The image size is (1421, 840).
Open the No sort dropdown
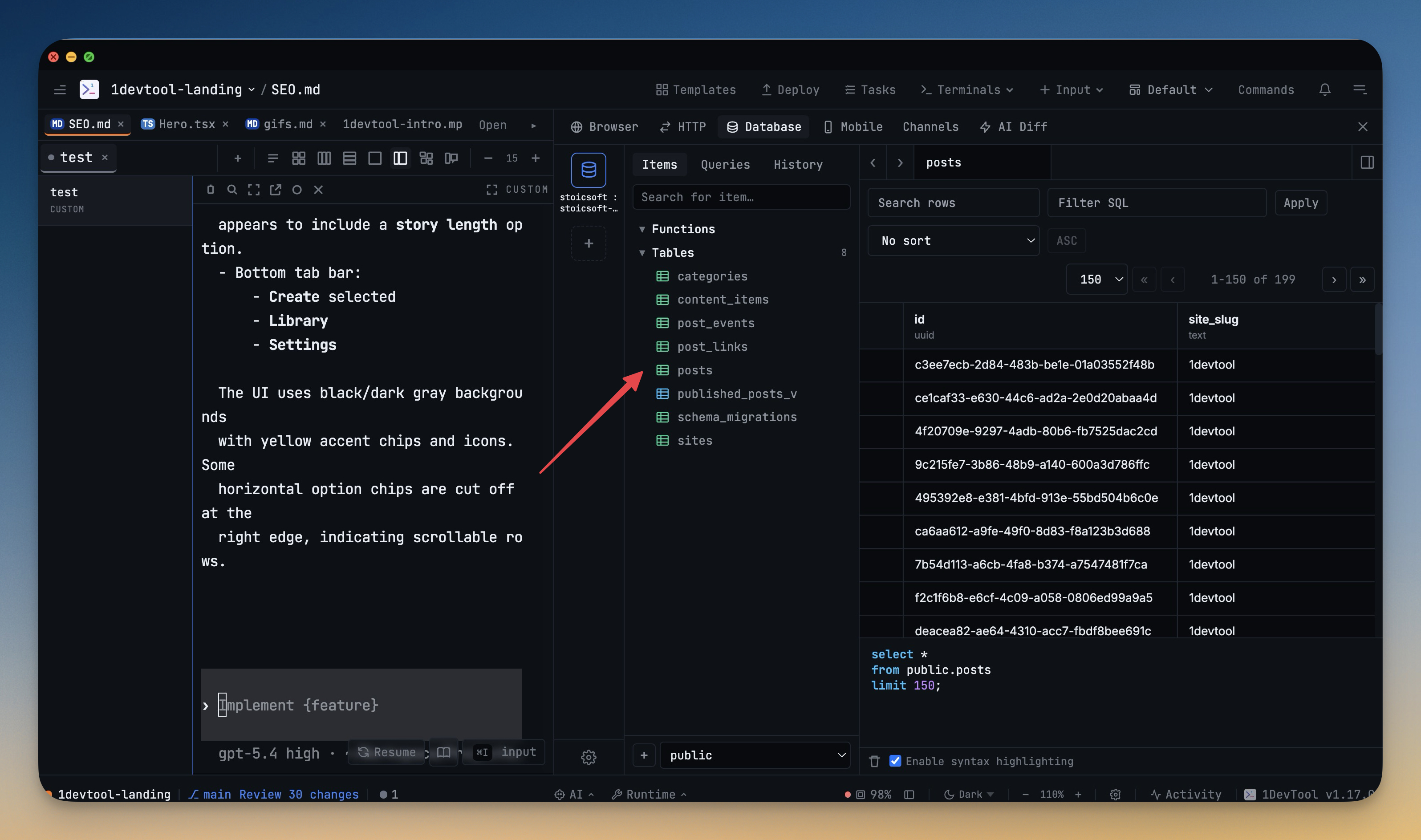[953, 240]
